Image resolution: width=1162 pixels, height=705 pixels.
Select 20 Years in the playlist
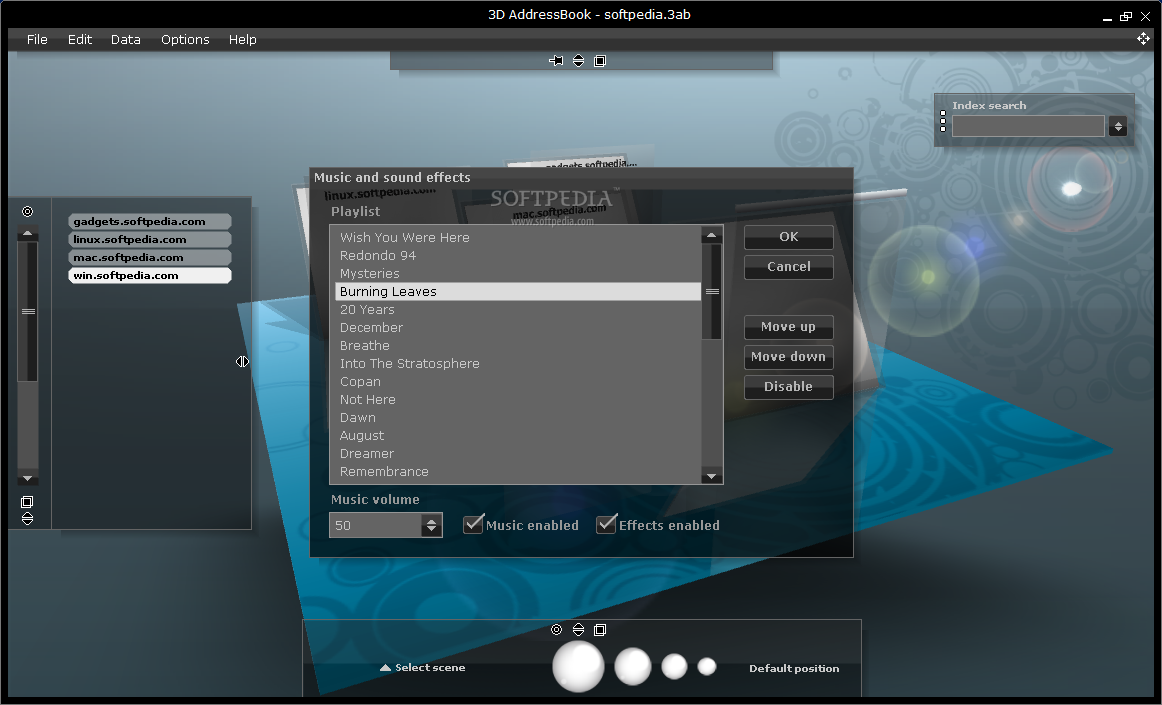(x=517, y=309)
